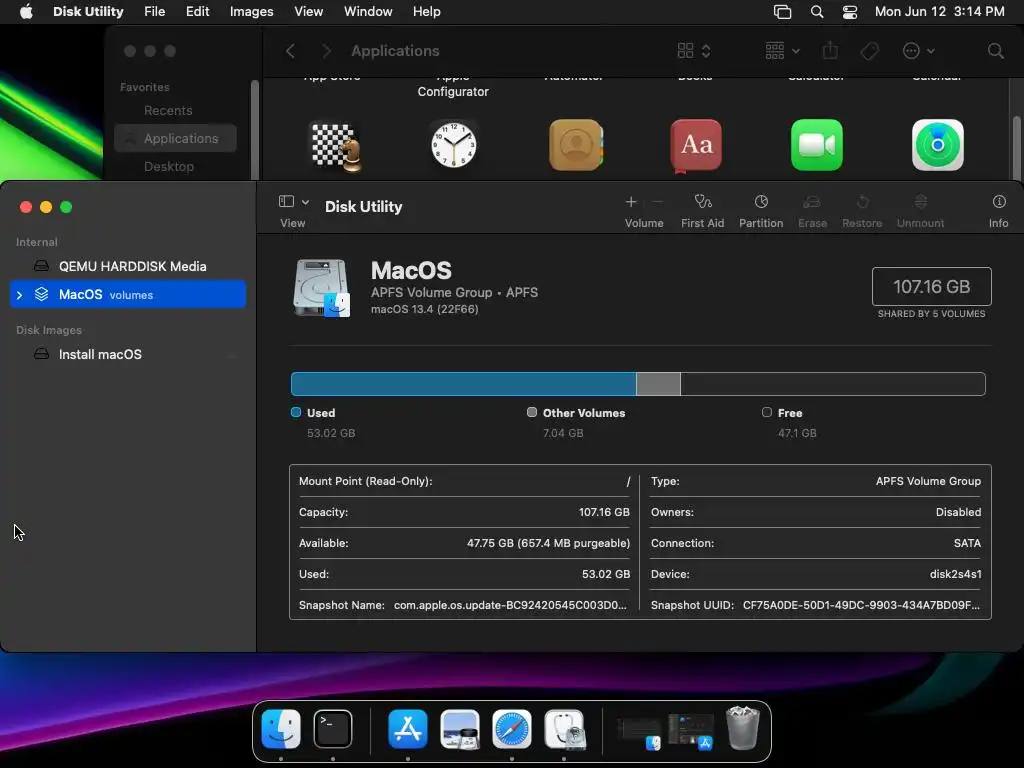Click Finder Tags toolbar button
The image size is (1024, 768).
point(869,51)
